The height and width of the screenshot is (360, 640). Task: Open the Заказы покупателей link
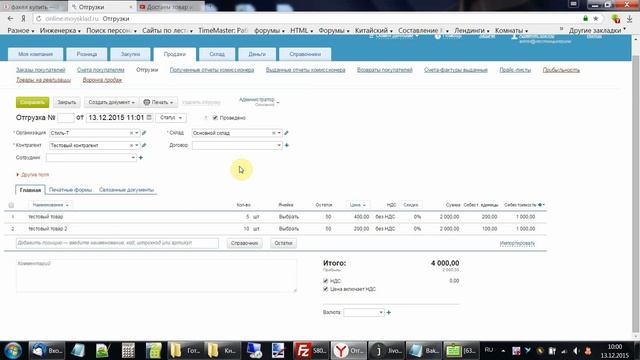(x=40, y=70)
